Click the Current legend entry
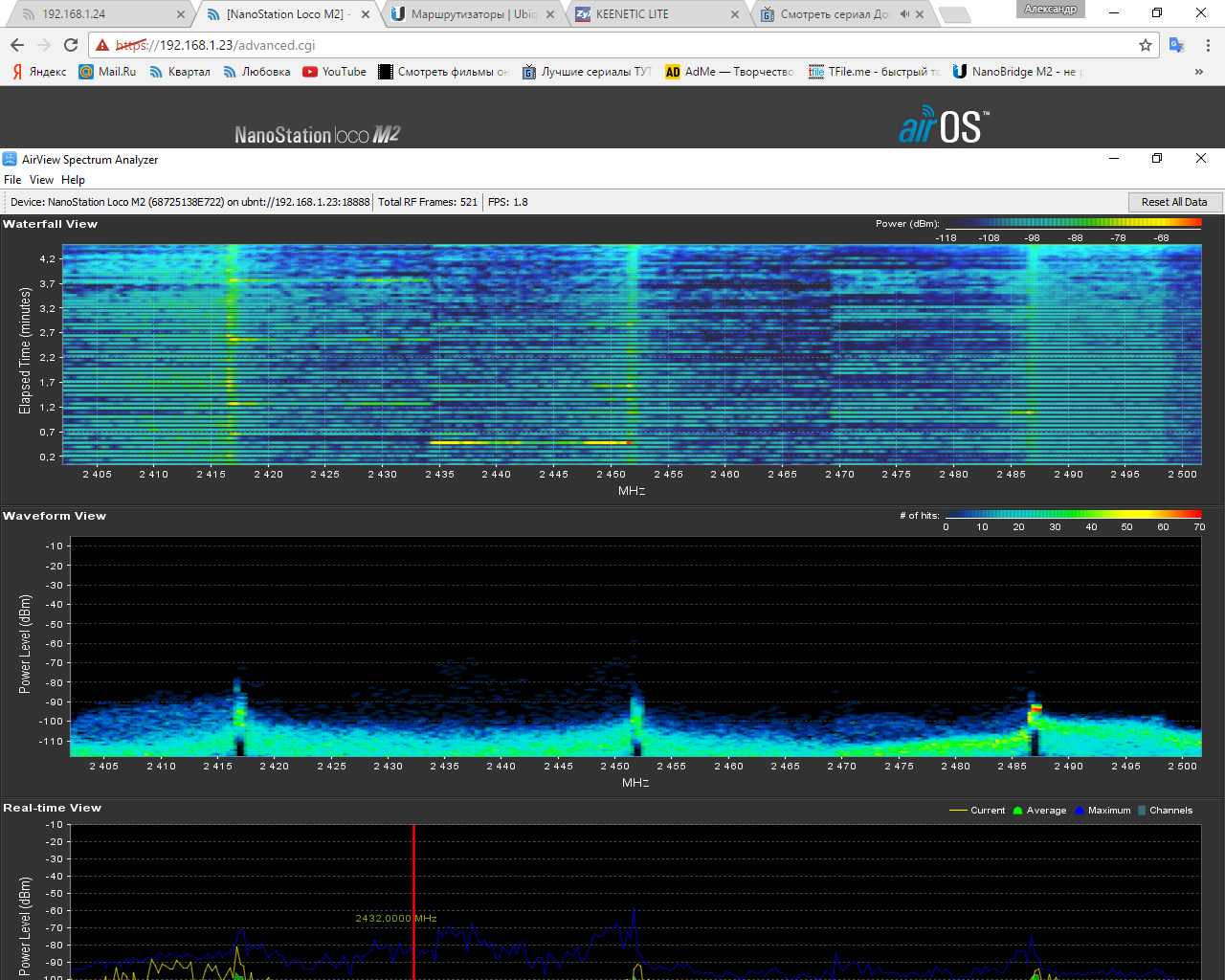Viewport: 1225px width, 980px height. (977, 811)
